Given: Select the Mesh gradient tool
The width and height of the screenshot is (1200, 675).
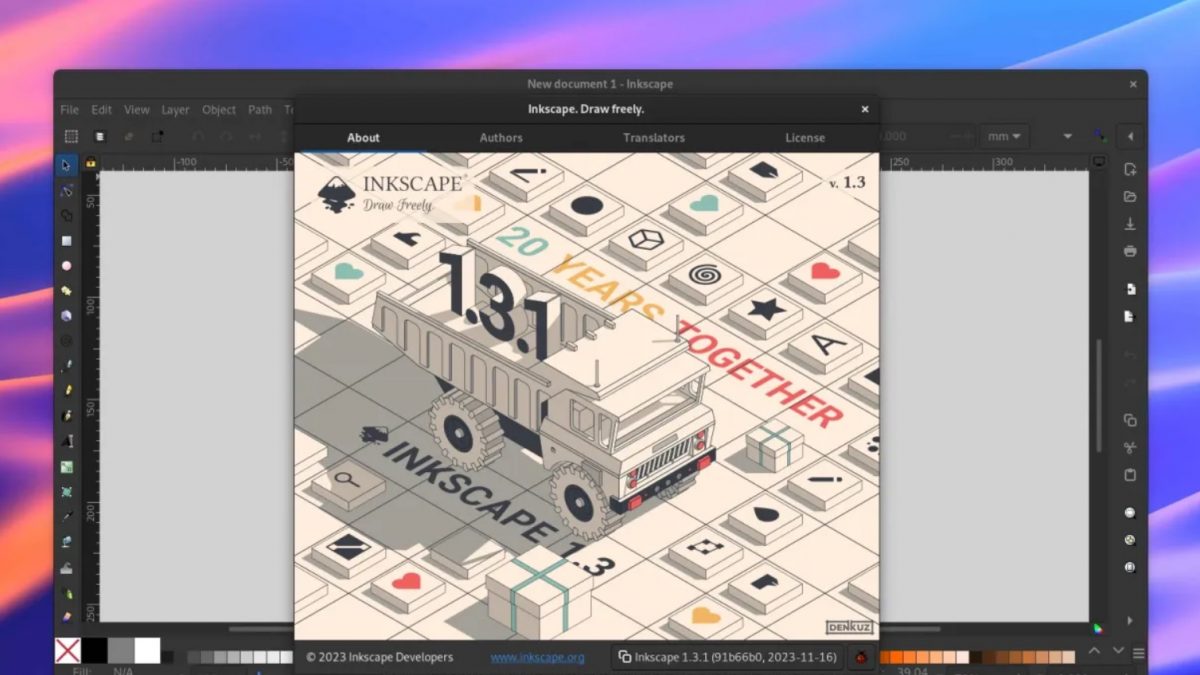Looking at the screenshot, I should (x=66, y=492).
